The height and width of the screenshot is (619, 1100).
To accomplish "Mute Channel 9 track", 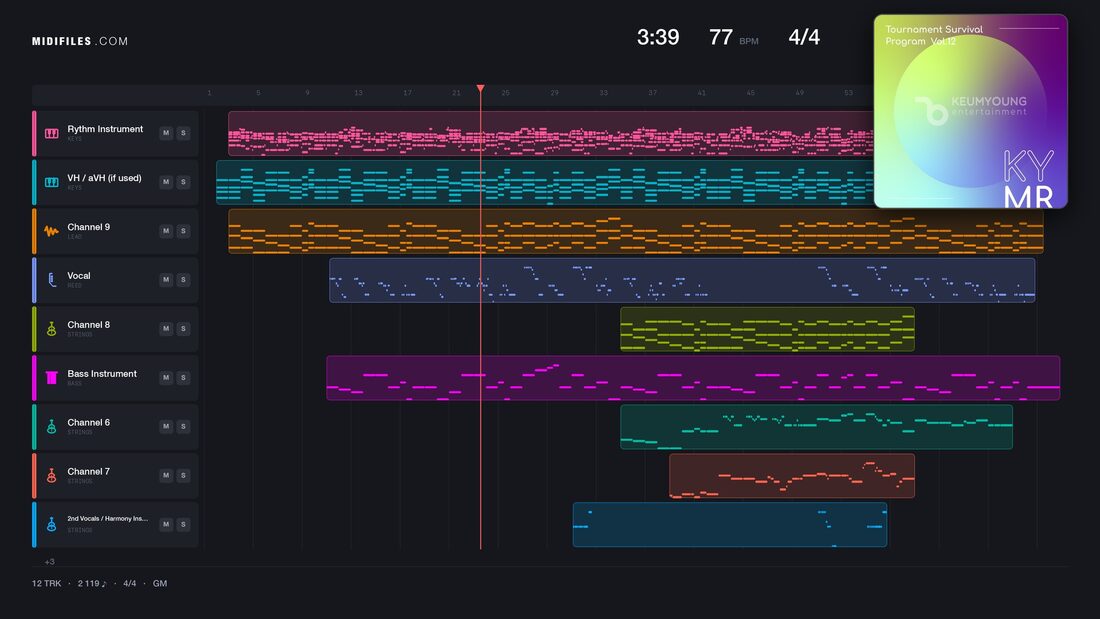I will pos(166,231).
